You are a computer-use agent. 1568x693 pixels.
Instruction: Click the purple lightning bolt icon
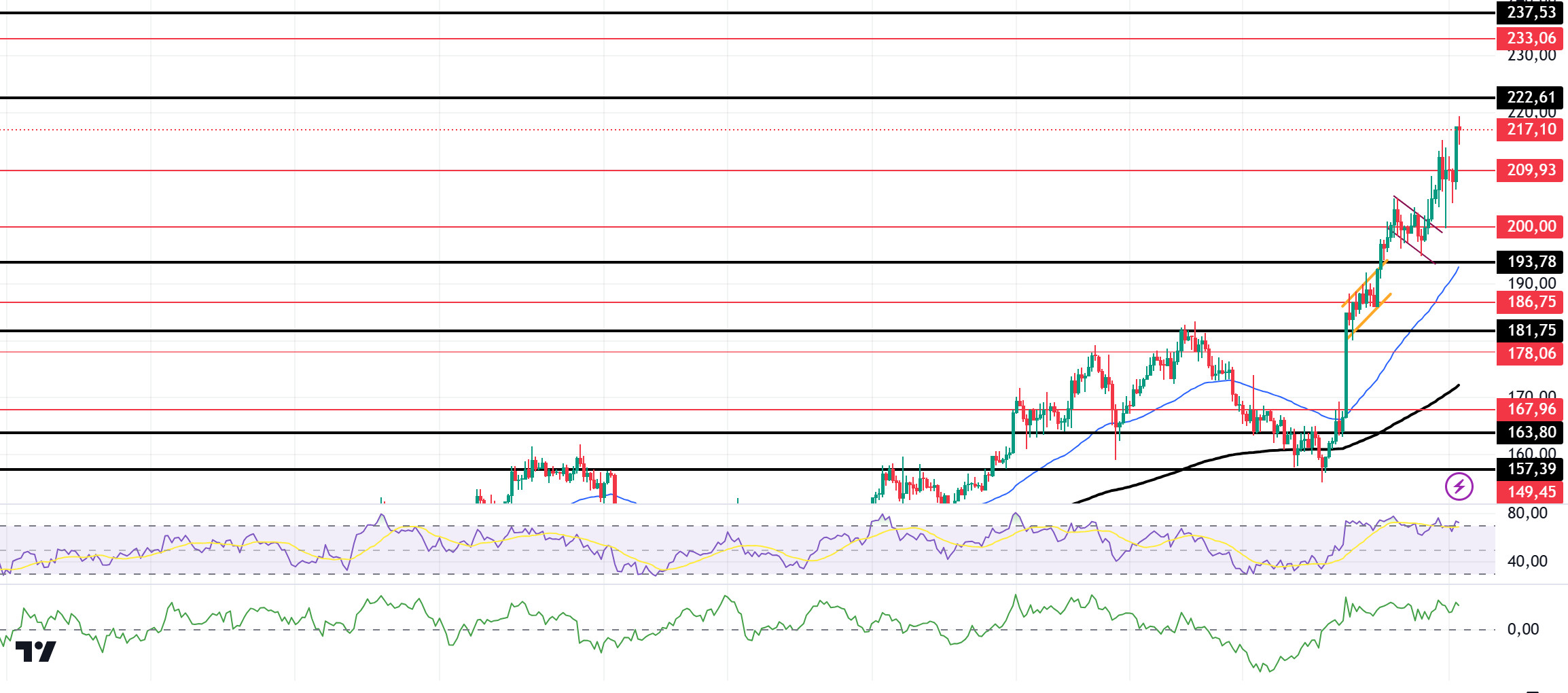[1459, 486]
